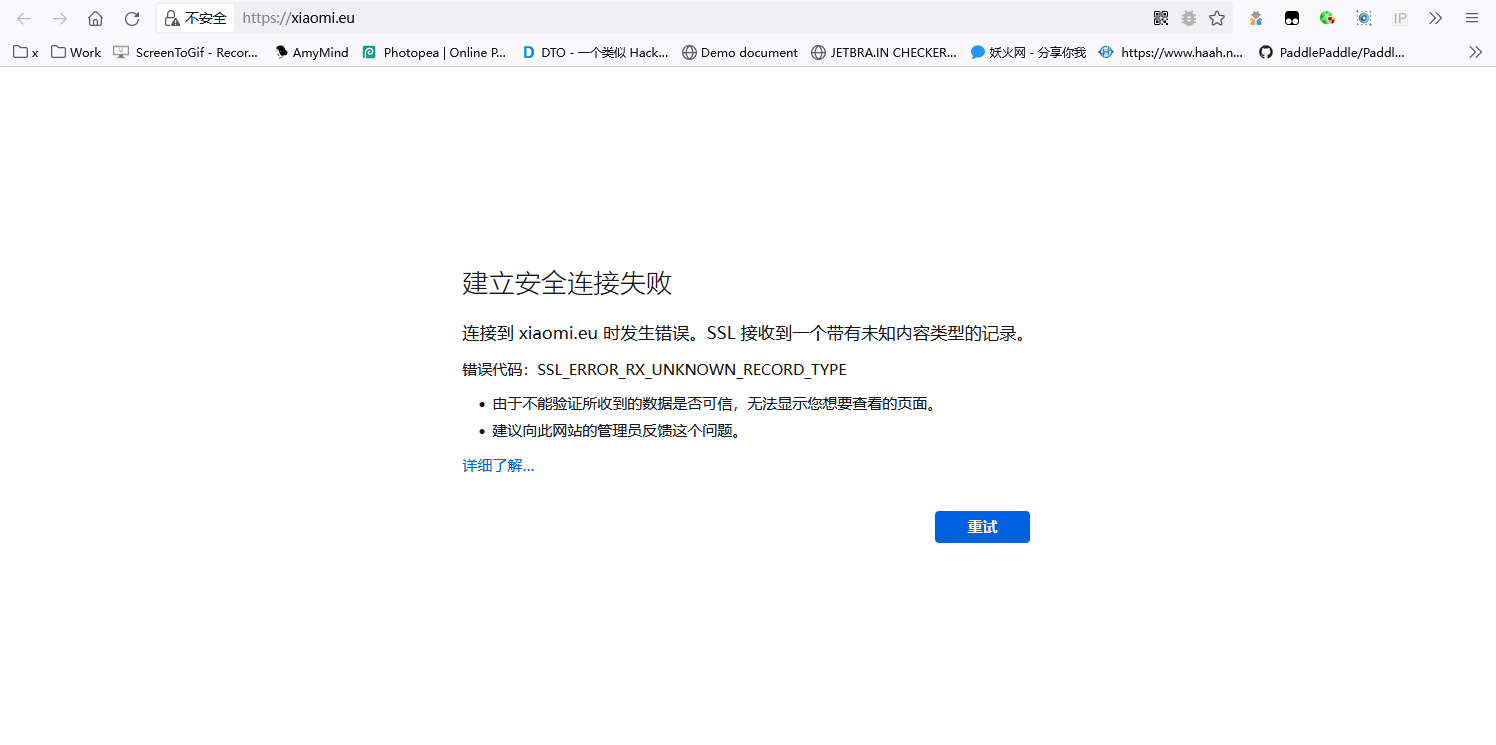Open the user-agent switcher extension
Screen dimensions: 1496x745
point(1255,18)
